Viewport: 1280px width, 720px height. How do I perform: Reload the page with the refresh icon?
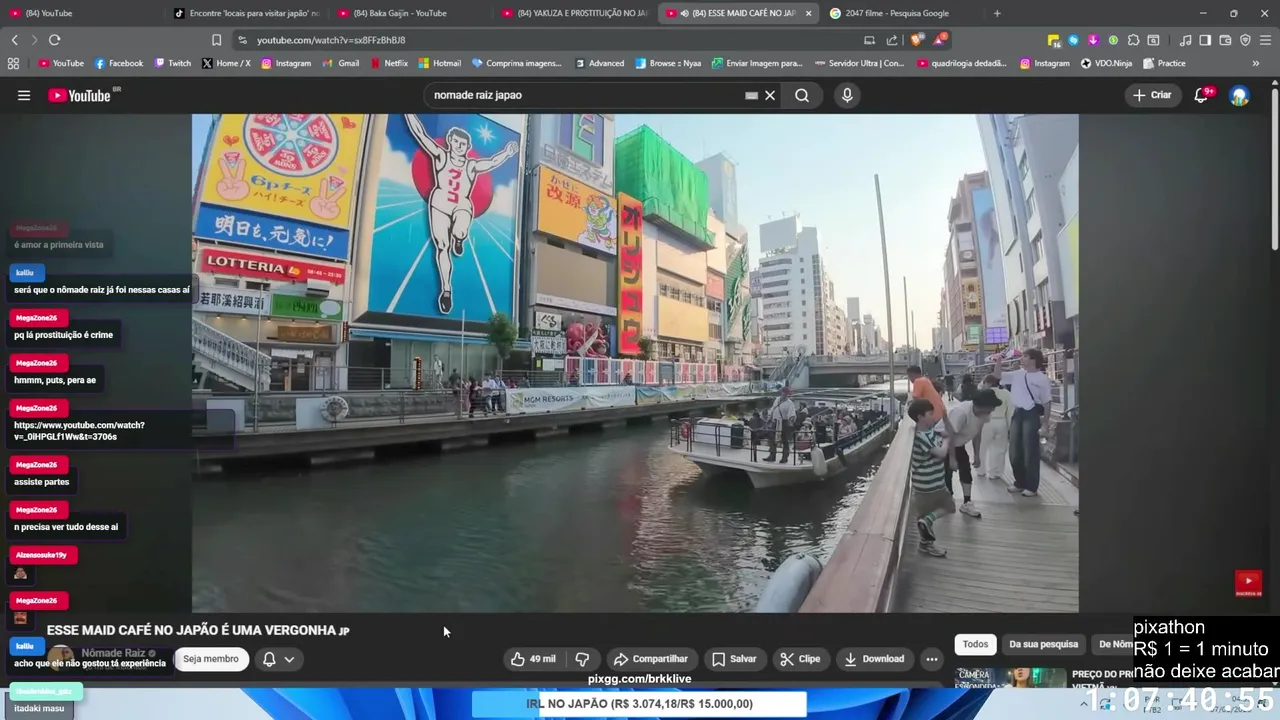[54, 40]
